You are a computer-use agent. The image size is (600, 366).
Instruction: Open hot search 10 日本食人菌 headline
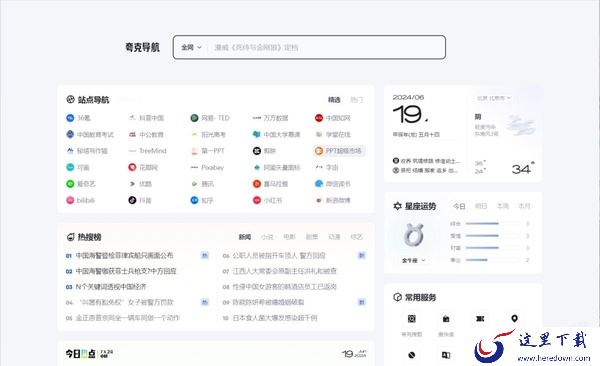(275, 318)
